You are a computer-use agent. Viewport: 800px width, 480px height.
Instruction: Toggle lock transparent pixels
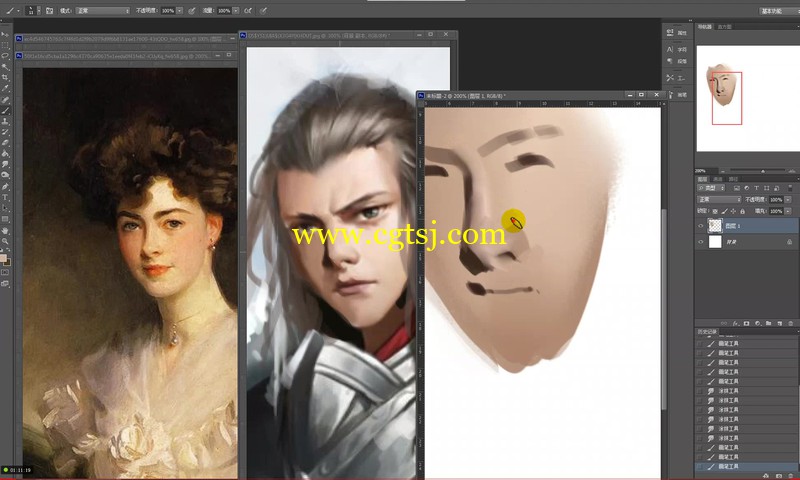(x=715, y=211)
